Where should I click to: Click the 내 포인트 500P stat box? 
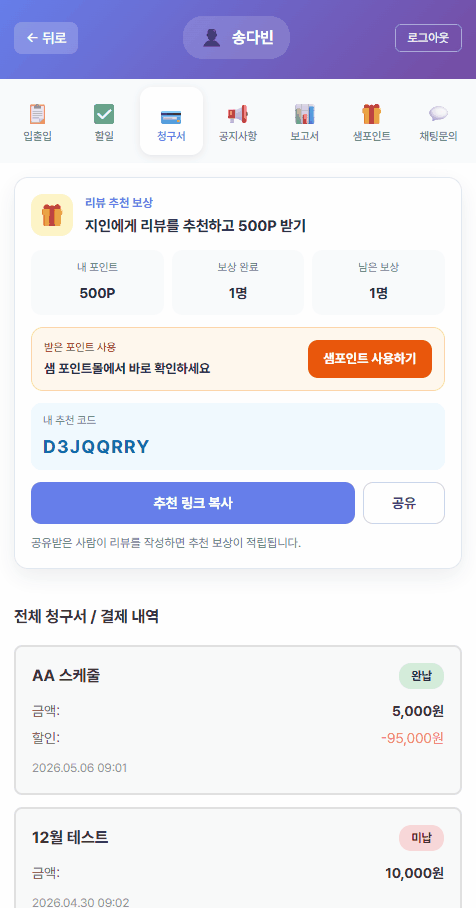pos(97,283)
